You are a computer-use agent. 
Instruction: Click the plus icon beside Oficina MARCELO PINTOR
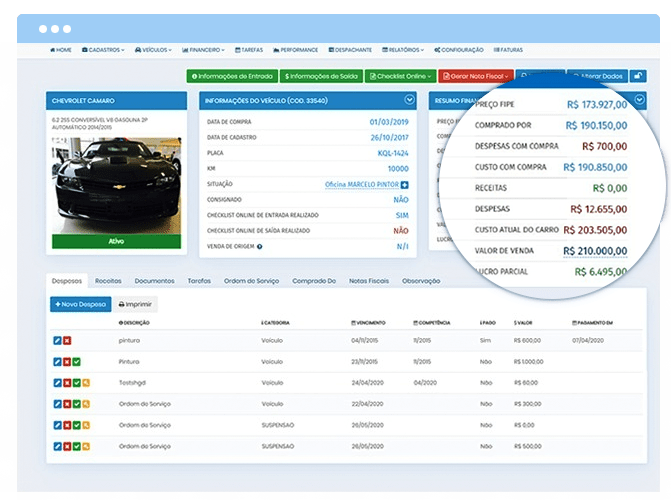pos(404,185)
